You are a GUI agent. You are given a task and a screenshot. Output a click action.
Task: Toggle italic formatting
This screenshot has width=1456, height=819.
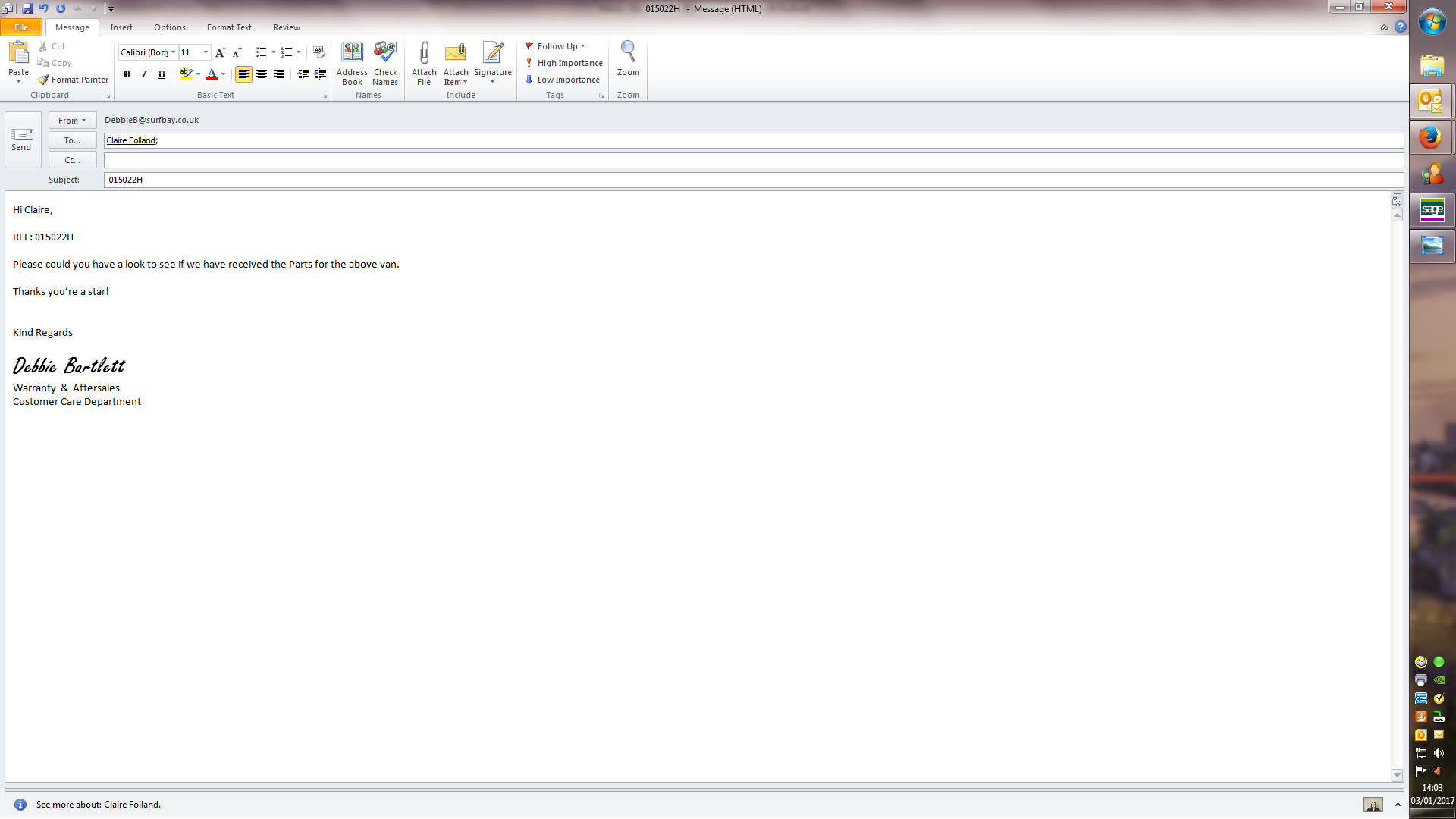coord(144,74)
